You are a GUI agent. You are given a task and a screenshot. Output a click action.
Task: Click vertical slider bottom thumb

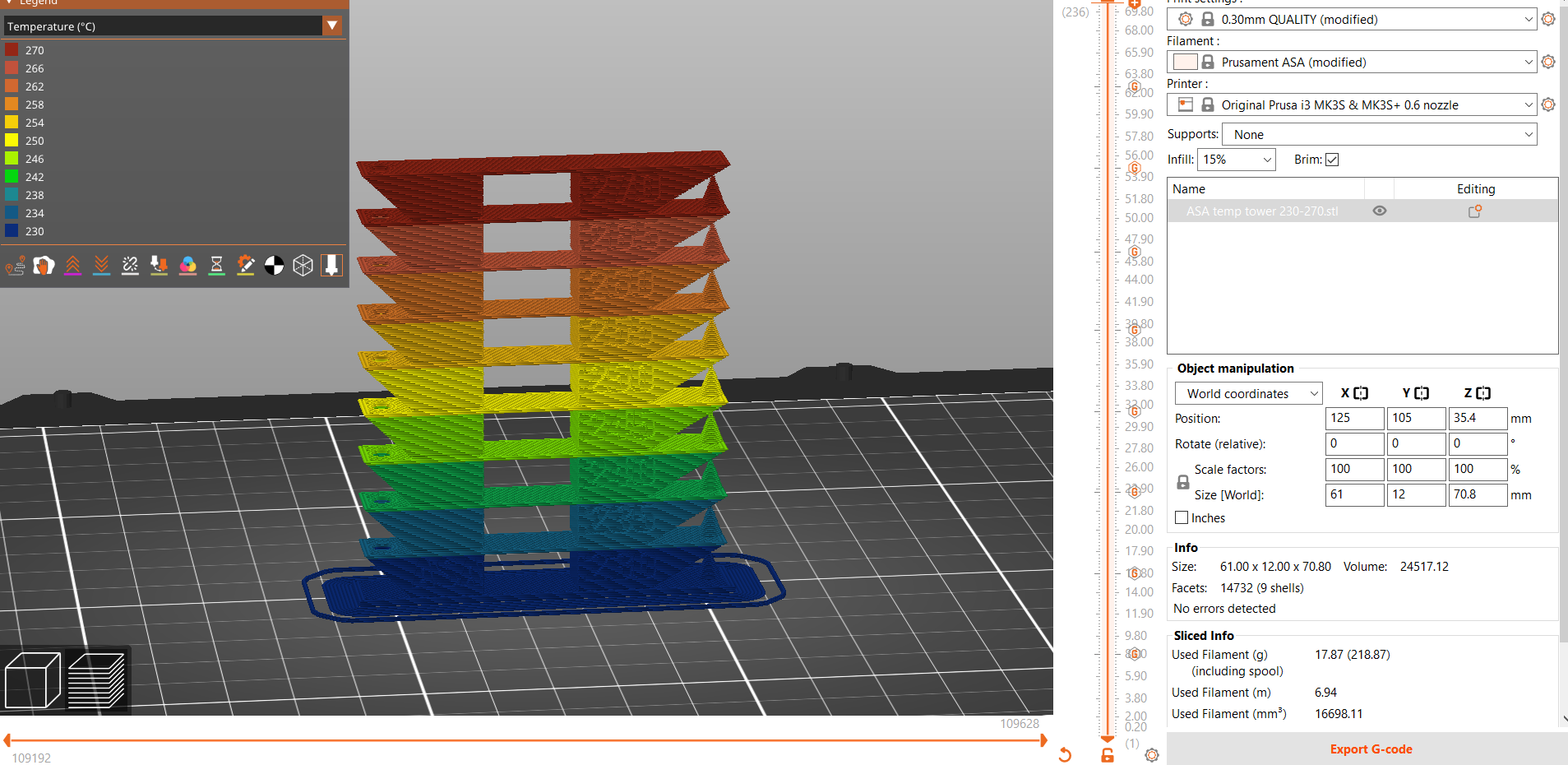(1108, 739)
